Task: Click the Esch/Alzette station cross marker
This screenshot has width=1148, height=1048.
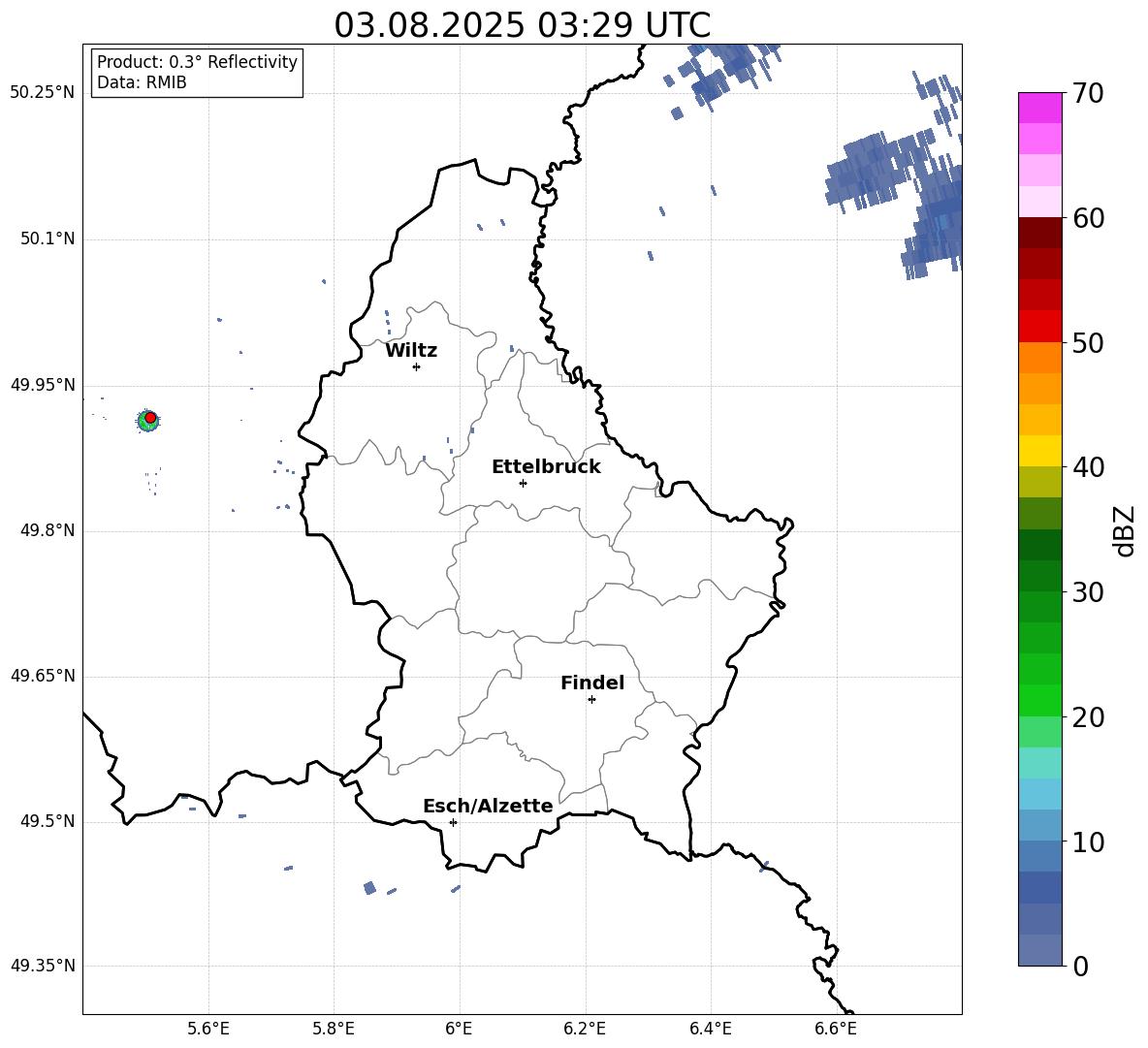Action: tap(453, 822)
